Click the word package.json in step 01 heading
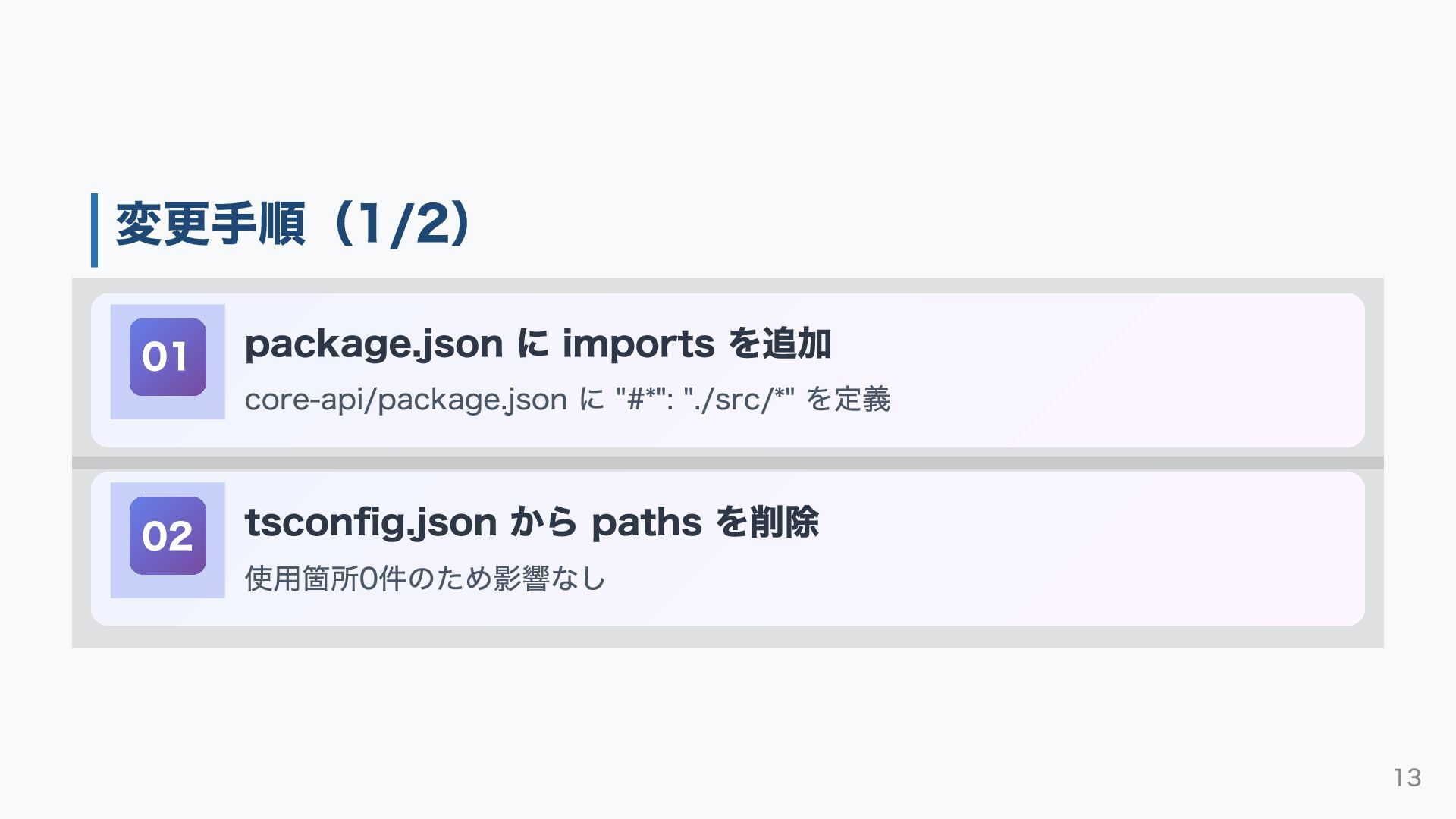The width and height of the screenshot is (1456, 819). click(x=373, y=344)
